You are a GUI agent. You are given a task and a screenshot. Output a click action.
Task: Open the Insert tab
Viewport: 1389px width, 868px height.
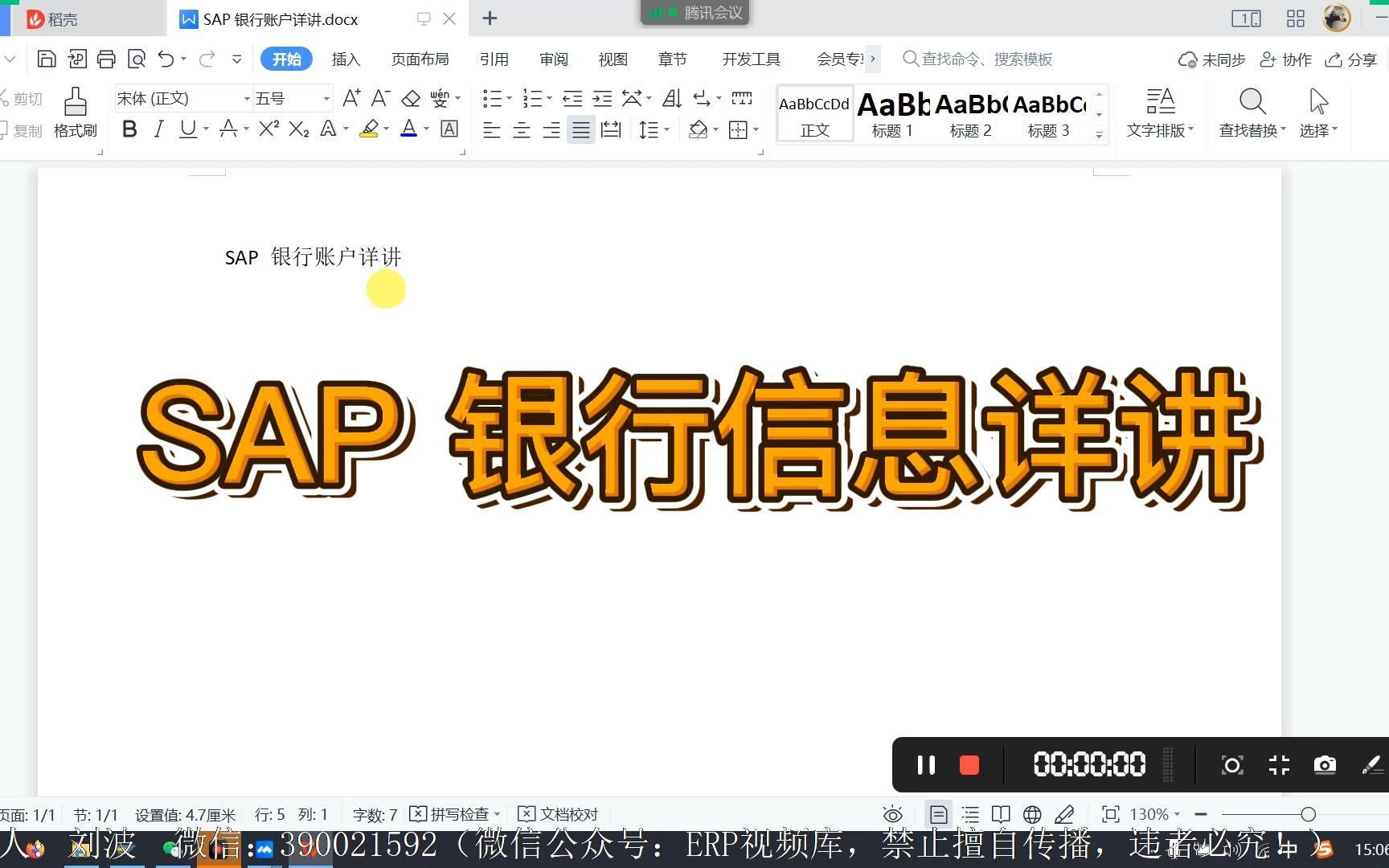click(x=346, y=59)
